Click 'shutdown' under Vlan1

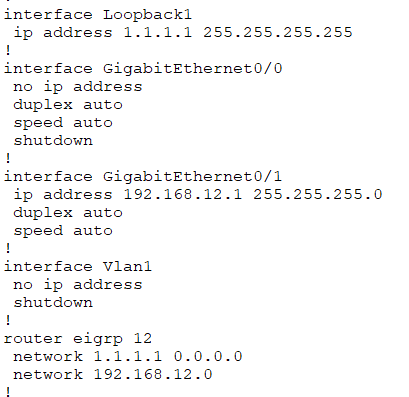click(x=53, y=303)
